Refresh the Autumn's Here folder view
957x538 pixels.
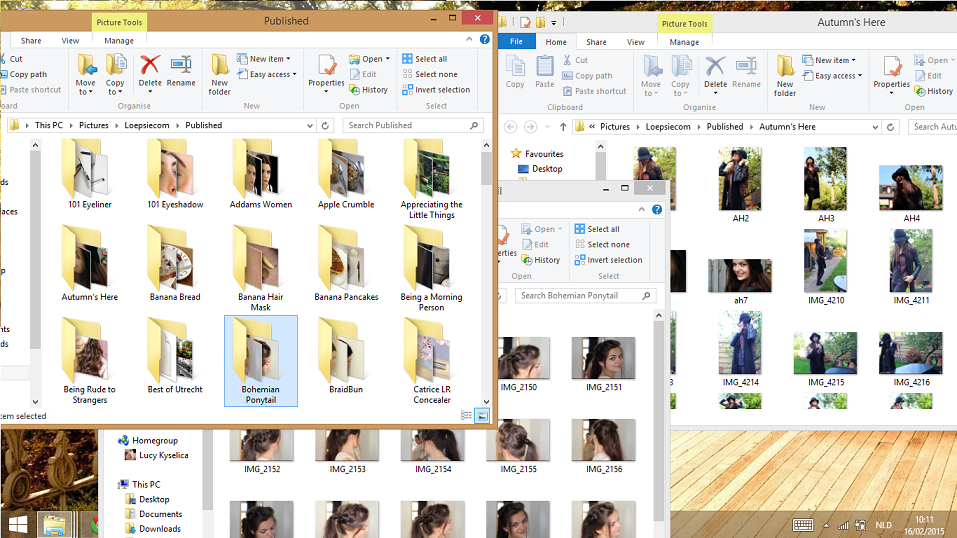coord(890,127)
